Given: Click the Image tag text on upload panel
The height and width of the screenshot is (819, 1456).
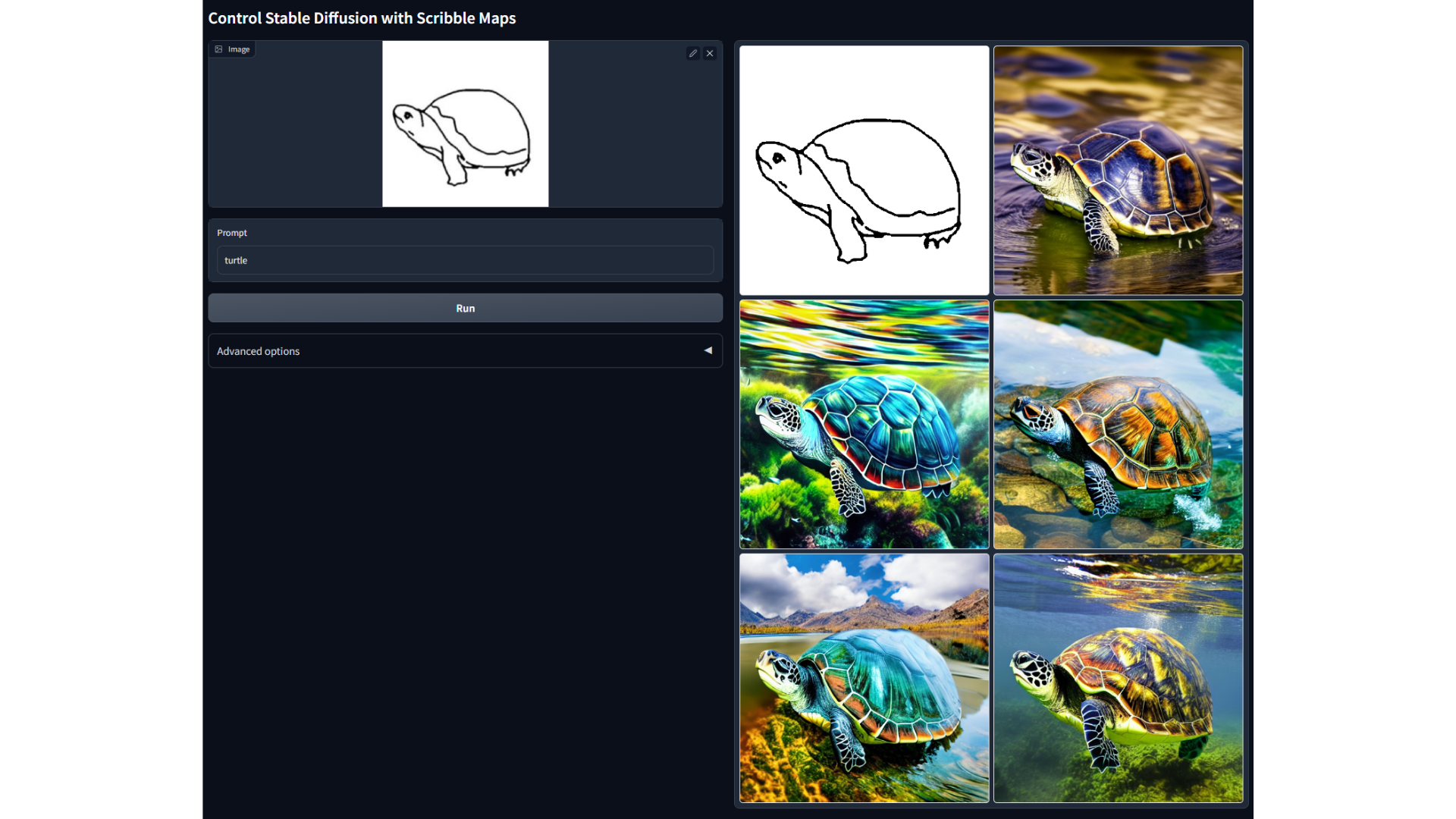Looking at the screenshot, I should 239,49.
